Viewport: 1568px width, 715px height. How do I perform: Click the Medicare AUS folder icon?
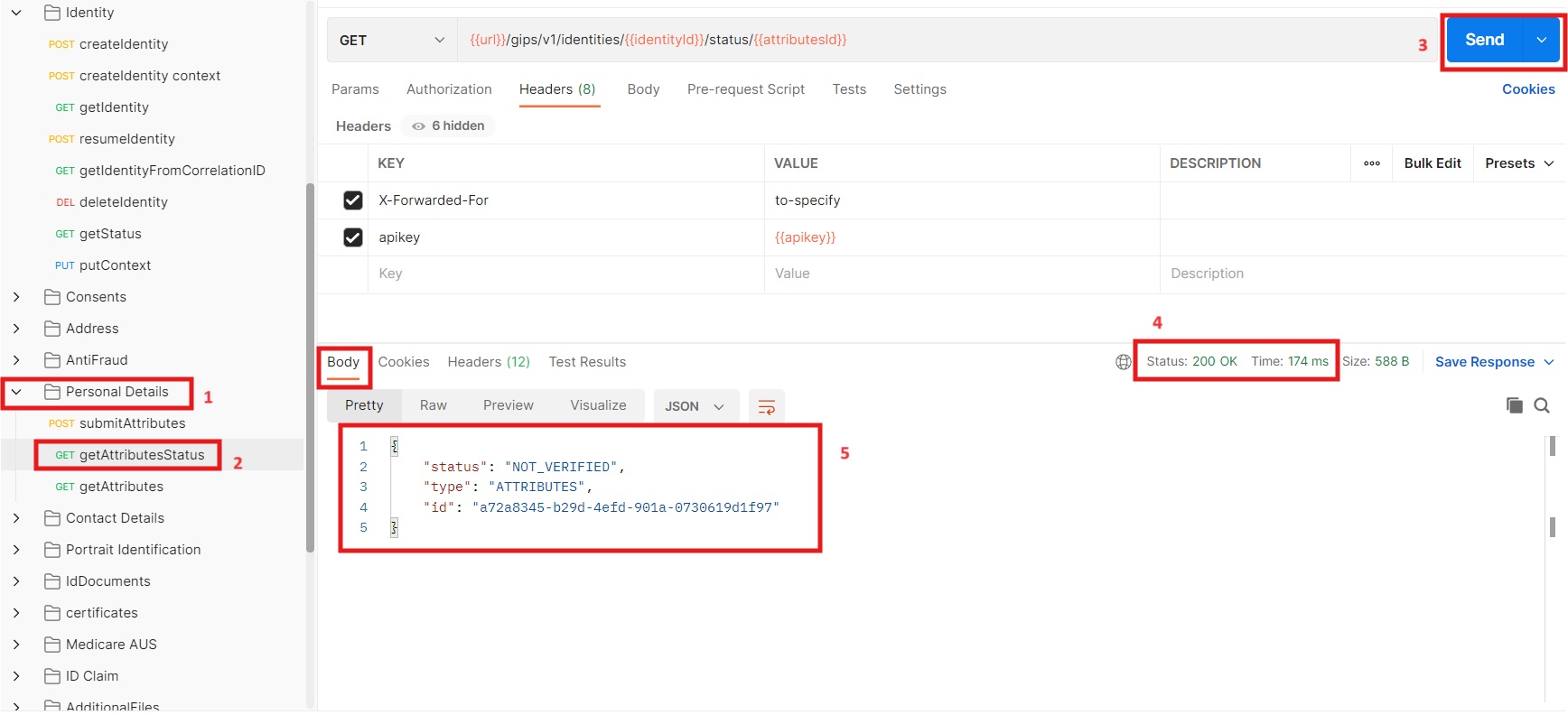tap(52, 645)
